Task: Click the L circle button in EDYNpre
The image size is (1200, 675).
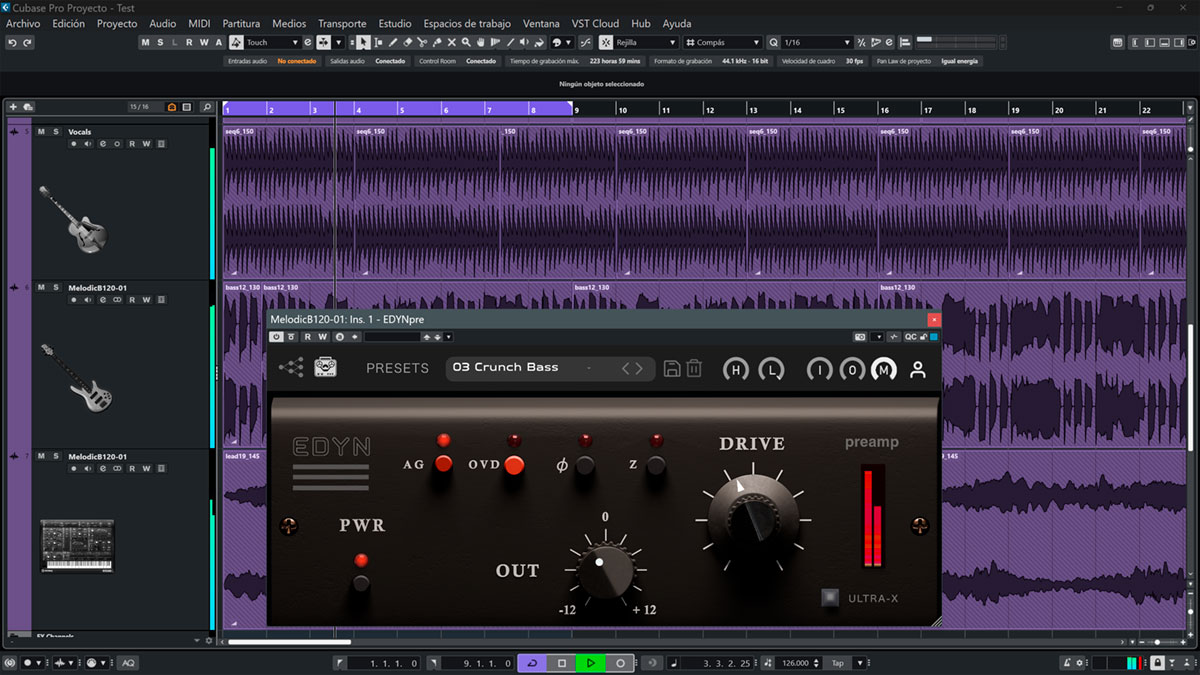Action: coord(771,370)
